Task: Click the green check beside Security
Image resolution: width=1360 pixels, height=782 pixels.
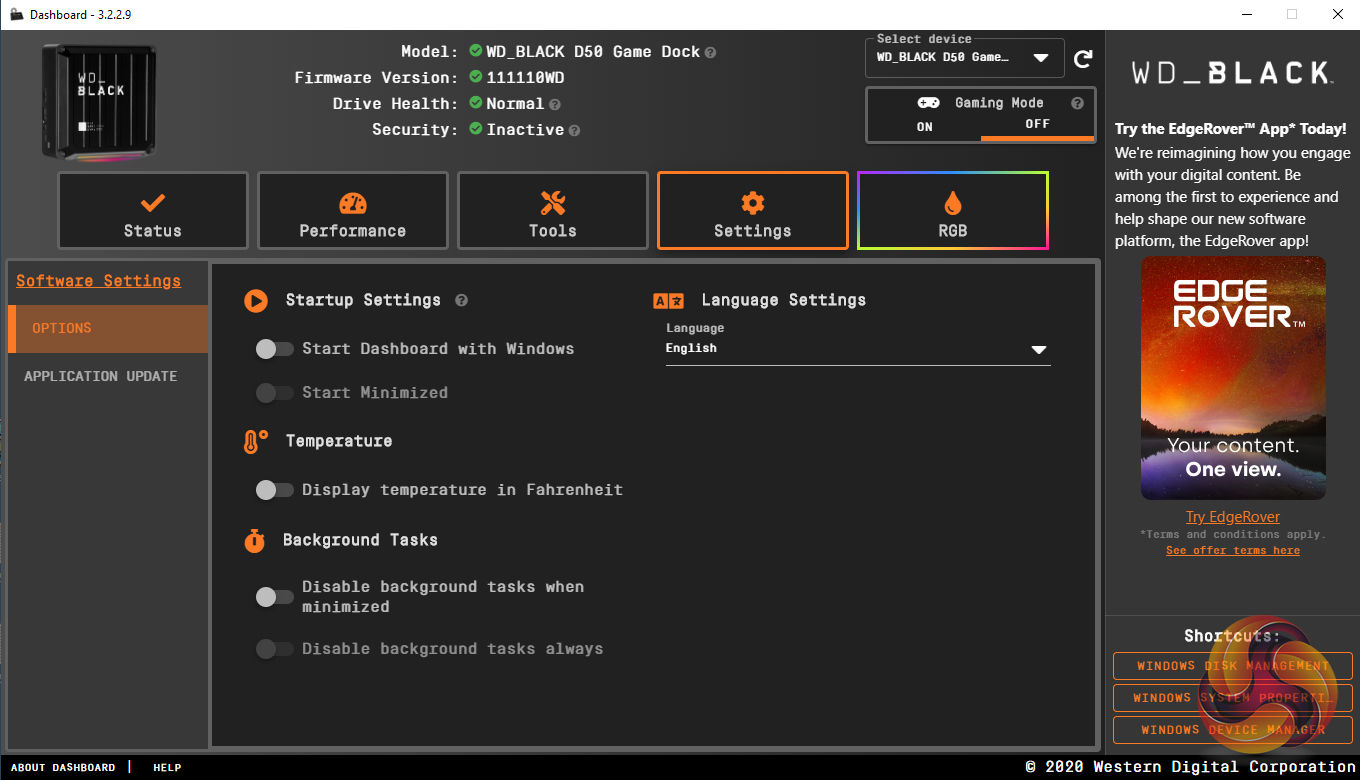Action: (x=476, y=129)
